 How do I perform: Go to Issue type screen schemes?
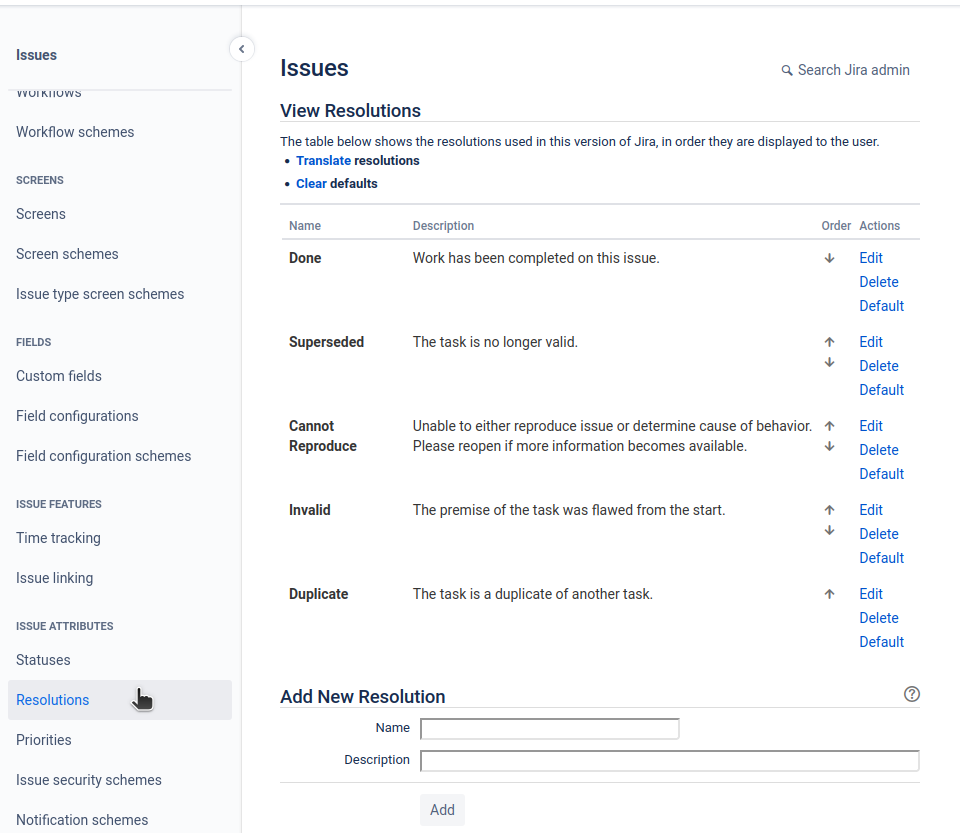pos(100,294)
